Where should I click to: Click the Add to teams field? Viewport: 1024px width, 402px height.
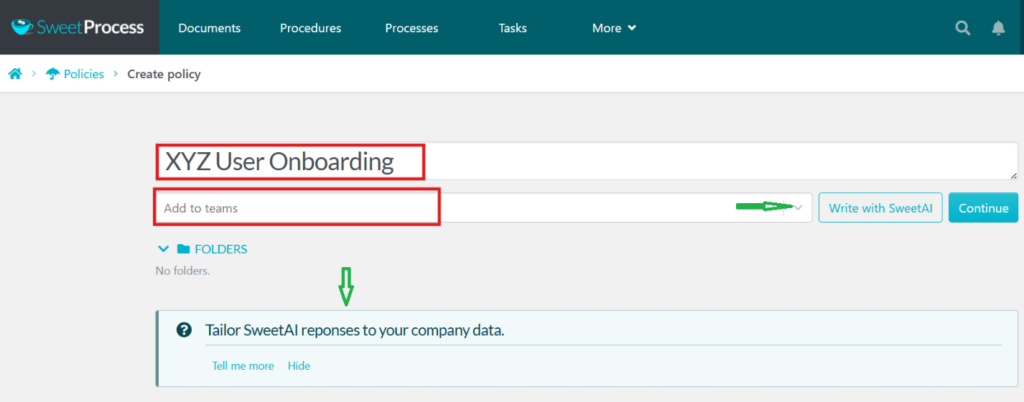pyautogui.click(x=484, y=208)
